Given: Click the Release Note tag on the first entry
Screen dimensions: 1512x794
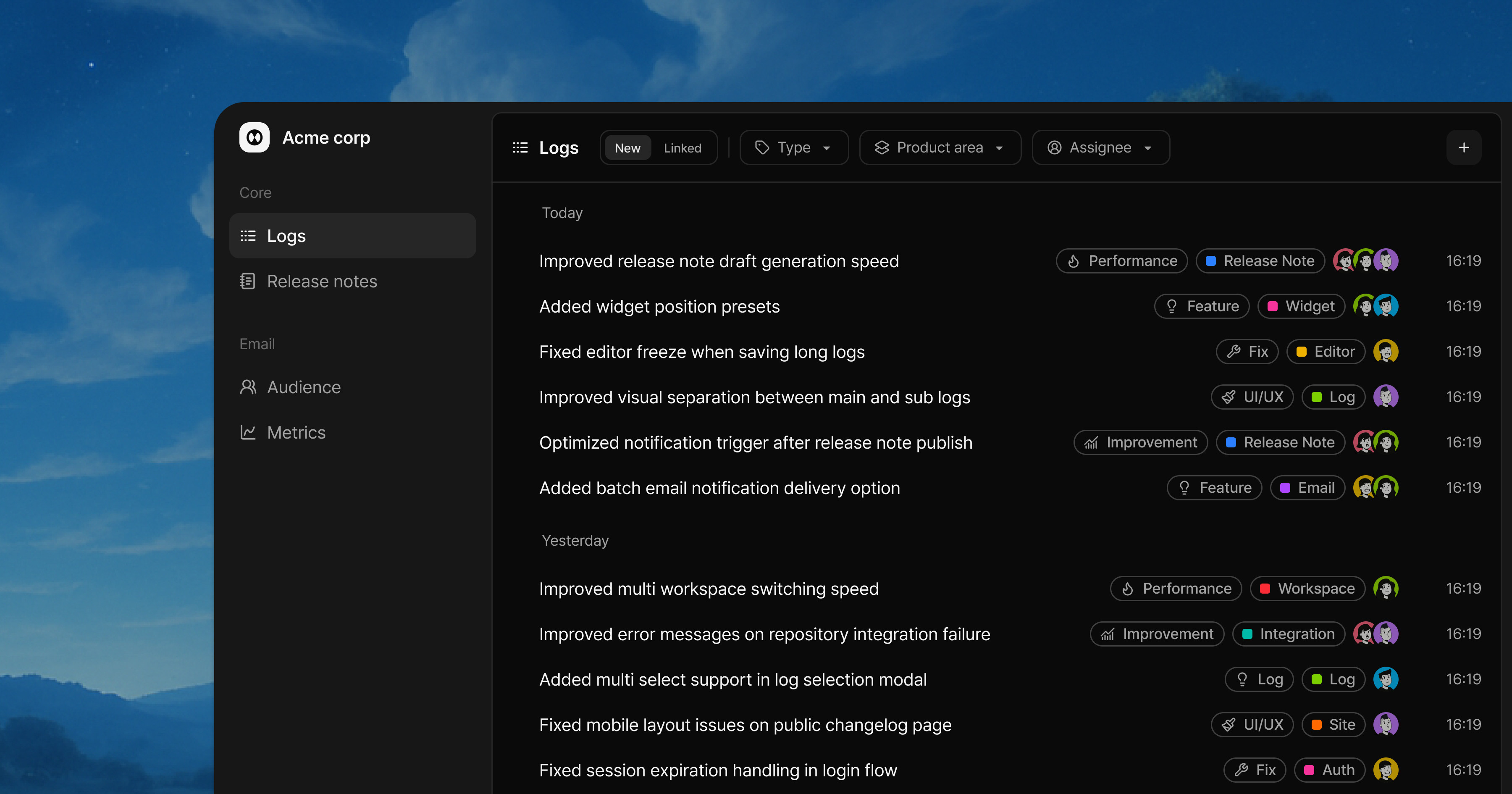Looking at the screenshot, I should [1260, 261].
